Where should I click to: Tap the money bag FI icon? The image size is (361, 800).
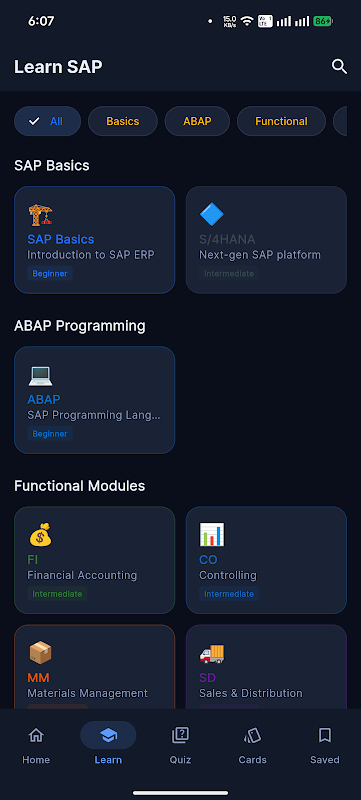pos(40,535)
